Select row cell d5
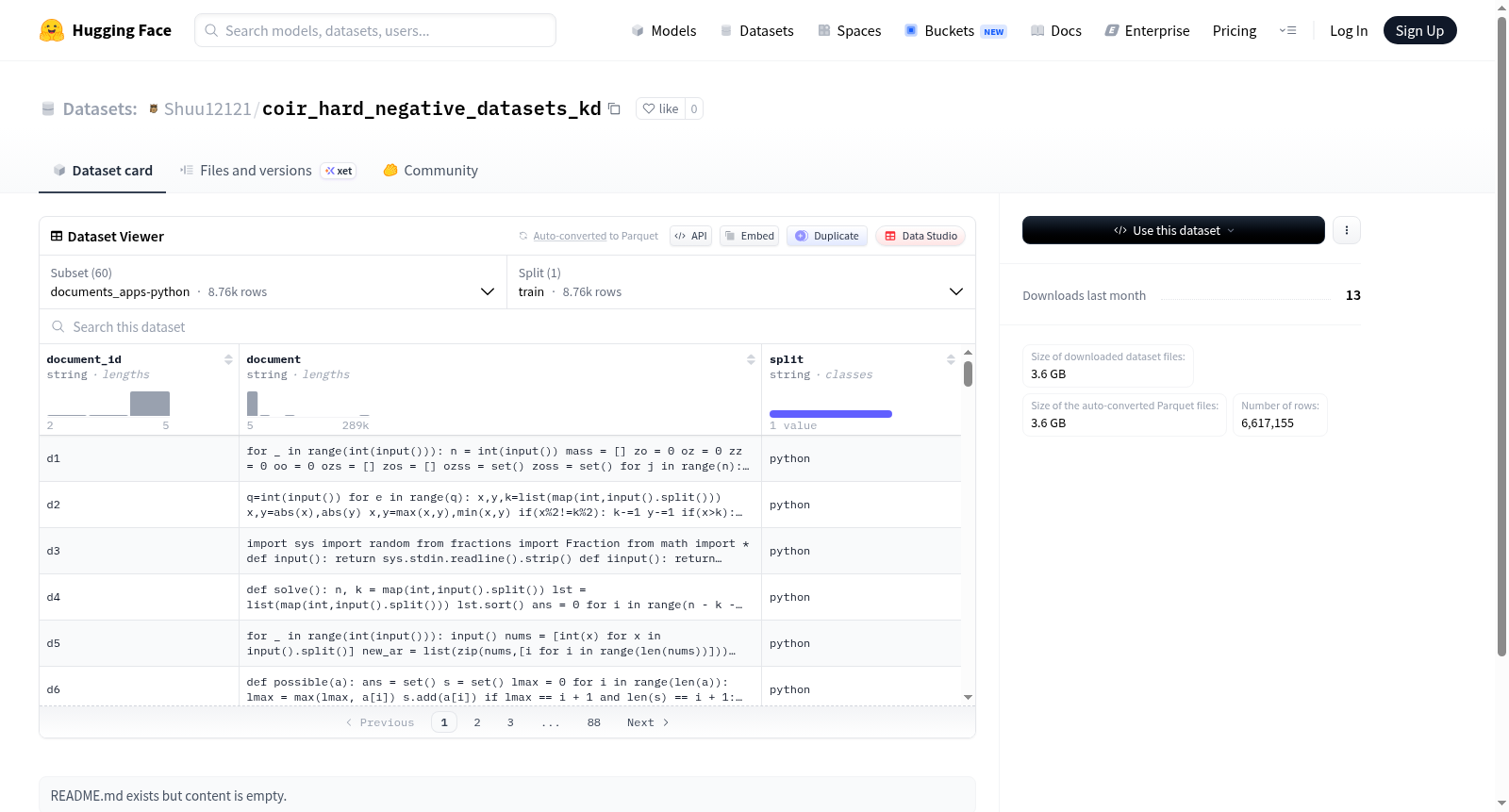 (139, 643)
